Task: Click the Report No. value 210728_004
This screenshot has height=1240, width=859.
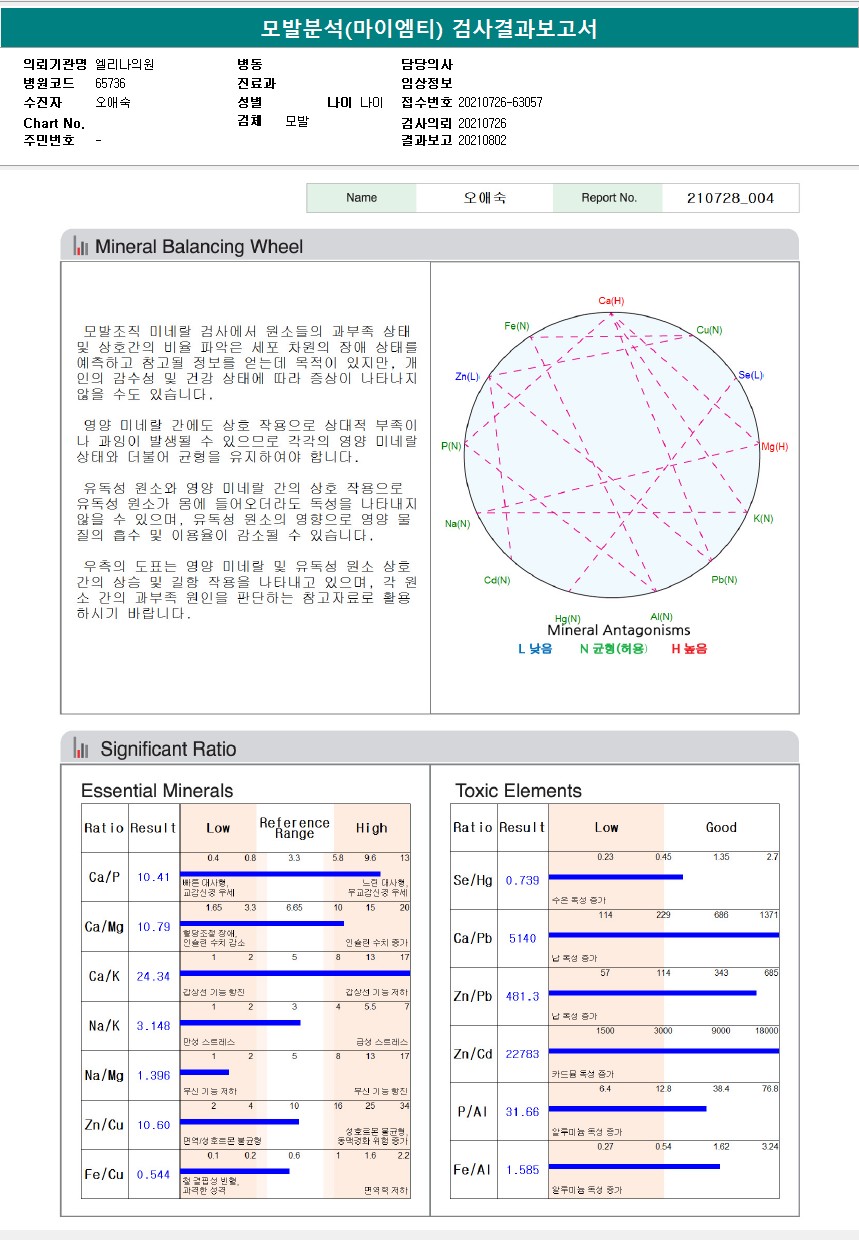Action: [730, 198]
